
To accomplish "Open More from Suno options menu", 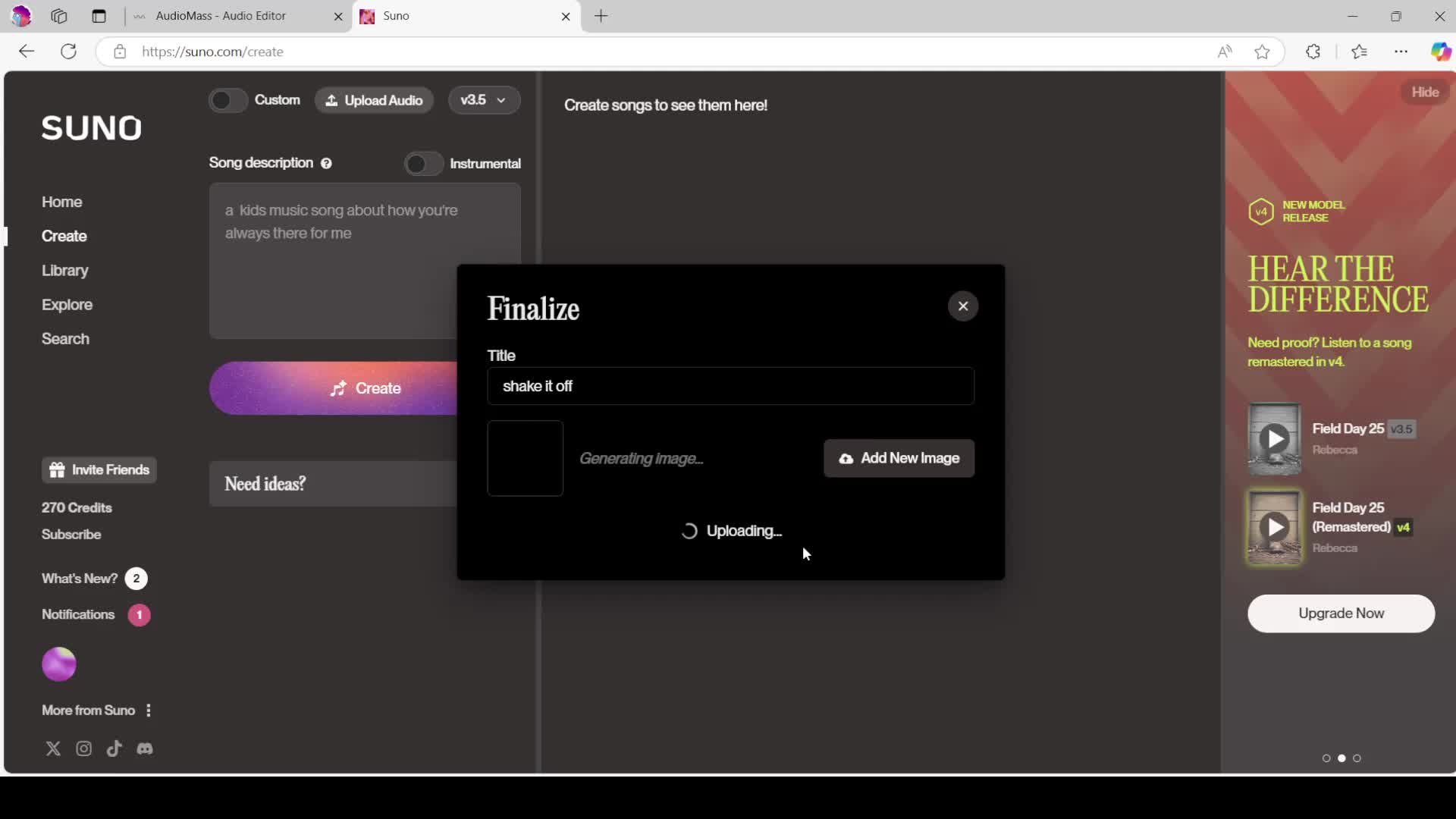I will click(x=149, y=711).
